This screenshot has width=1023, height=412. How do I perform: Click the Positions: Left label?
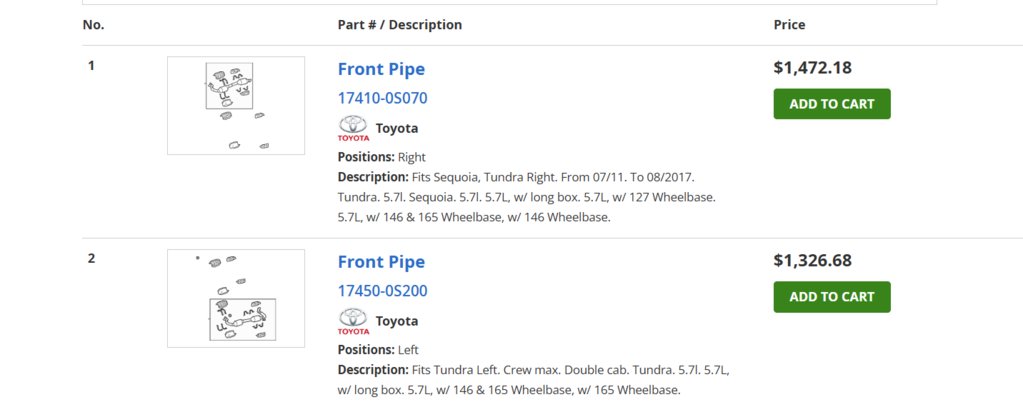tap(378, 350)
